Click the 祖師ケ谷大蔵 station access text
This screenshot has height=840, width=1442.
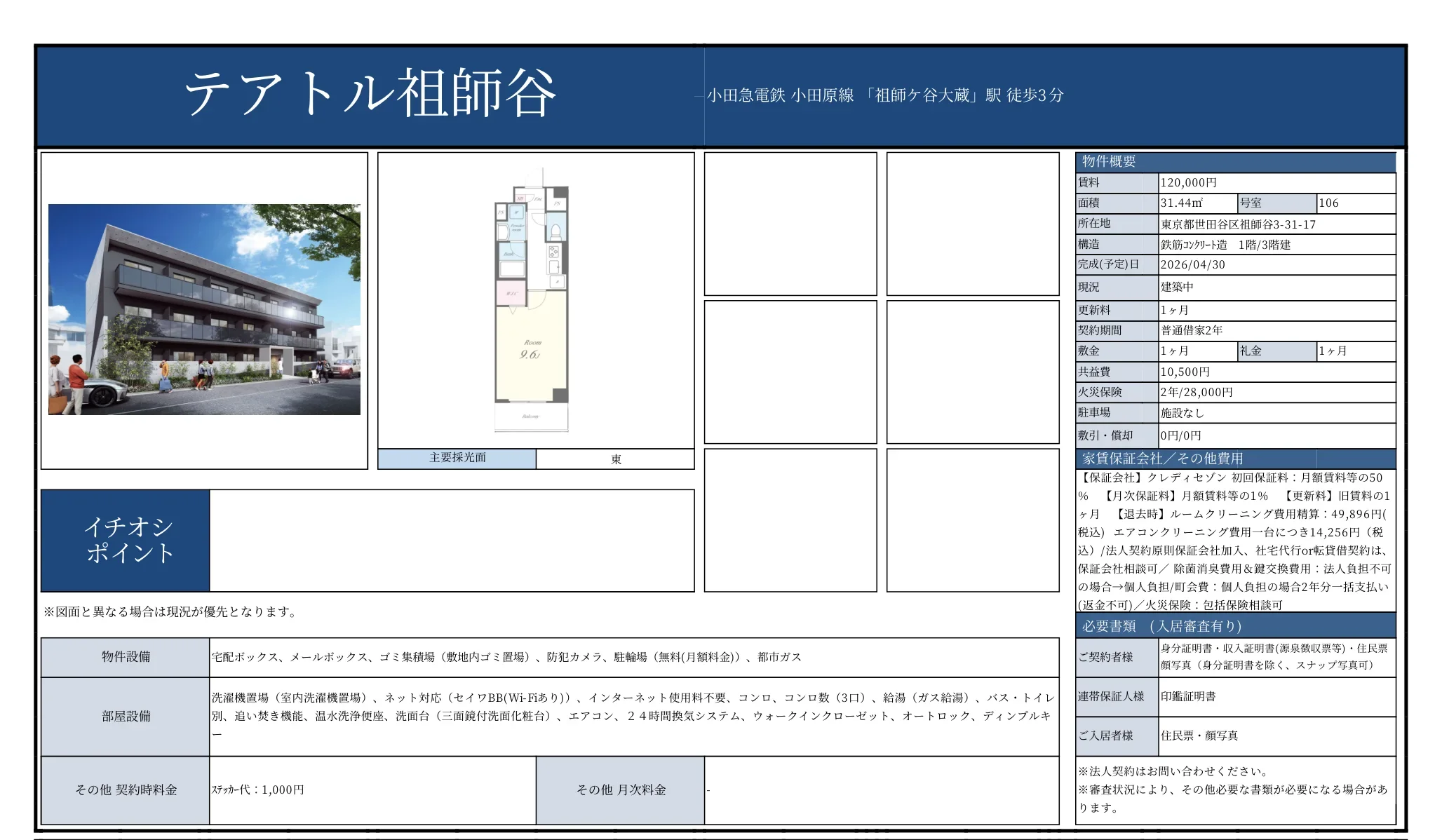click(x=885, y=95)
